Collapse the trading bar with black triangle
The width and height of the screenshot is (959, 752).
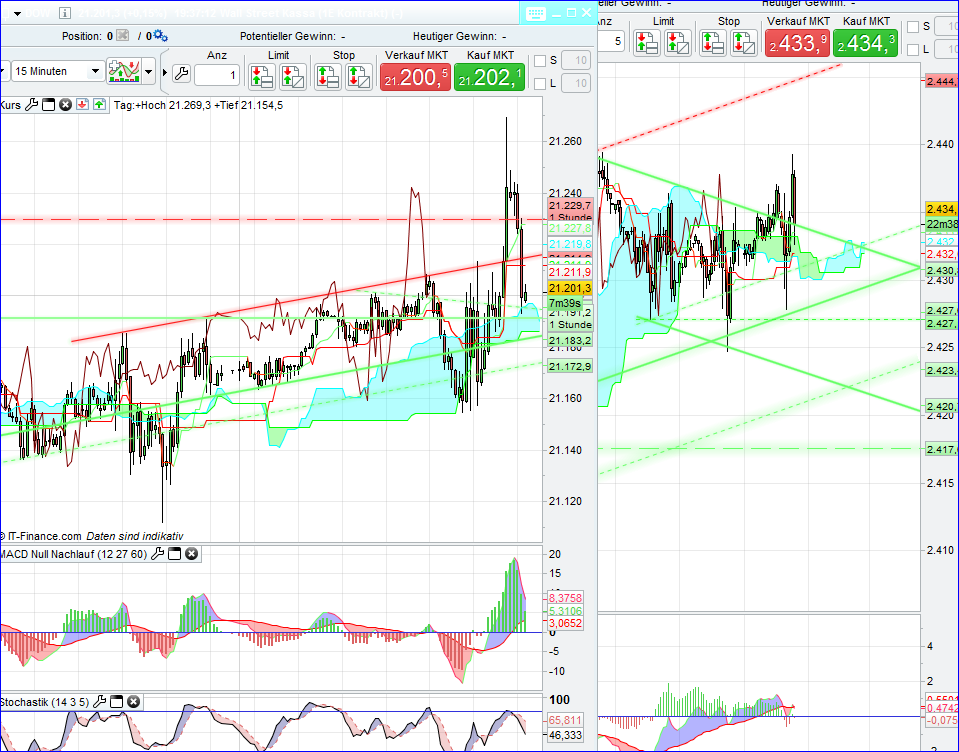[x=165, y=73]
